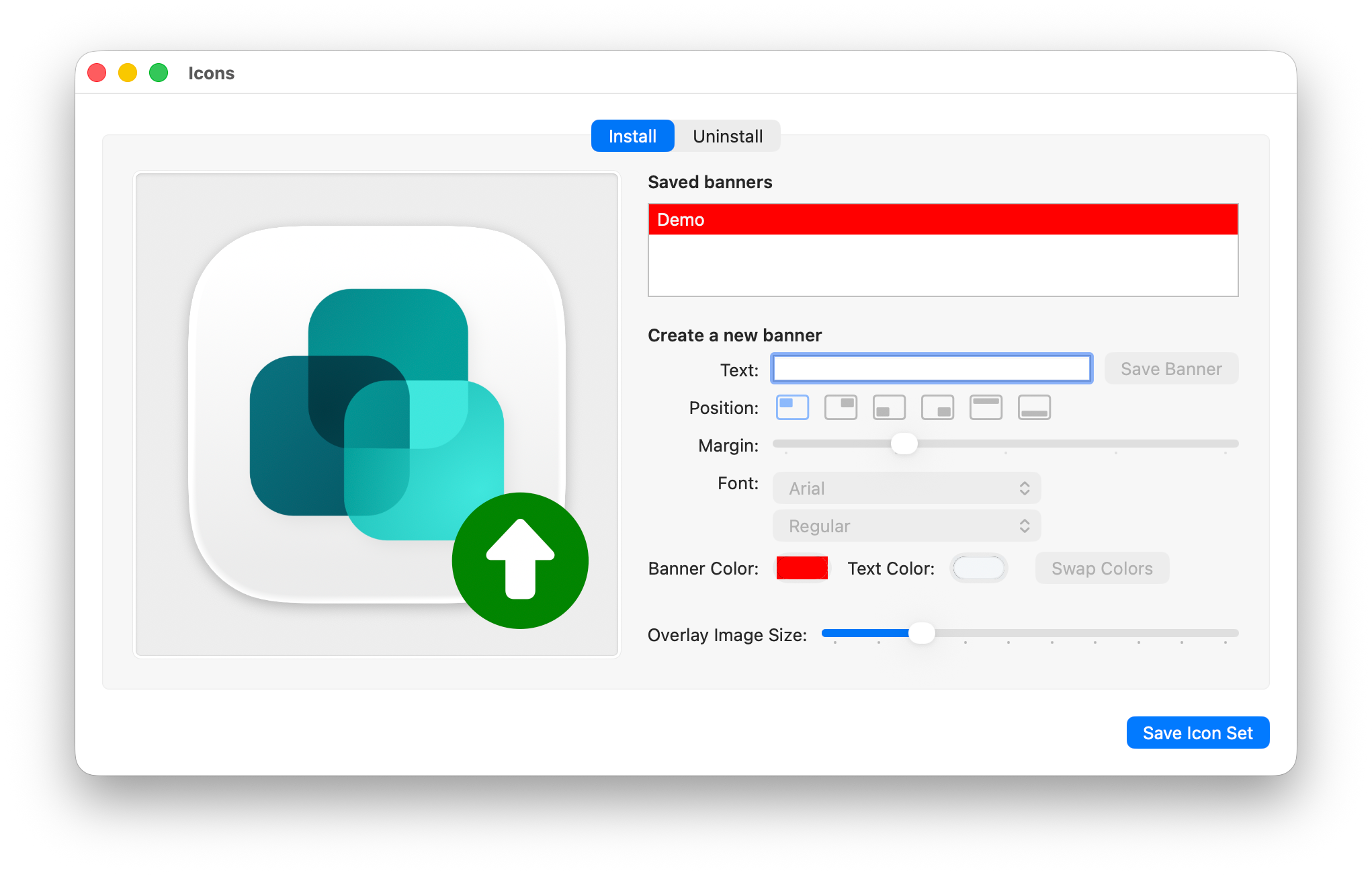Open the Regular font style dropdown
The width and height of the screenshot is (1372, 875).
click(x=906, y=526)
